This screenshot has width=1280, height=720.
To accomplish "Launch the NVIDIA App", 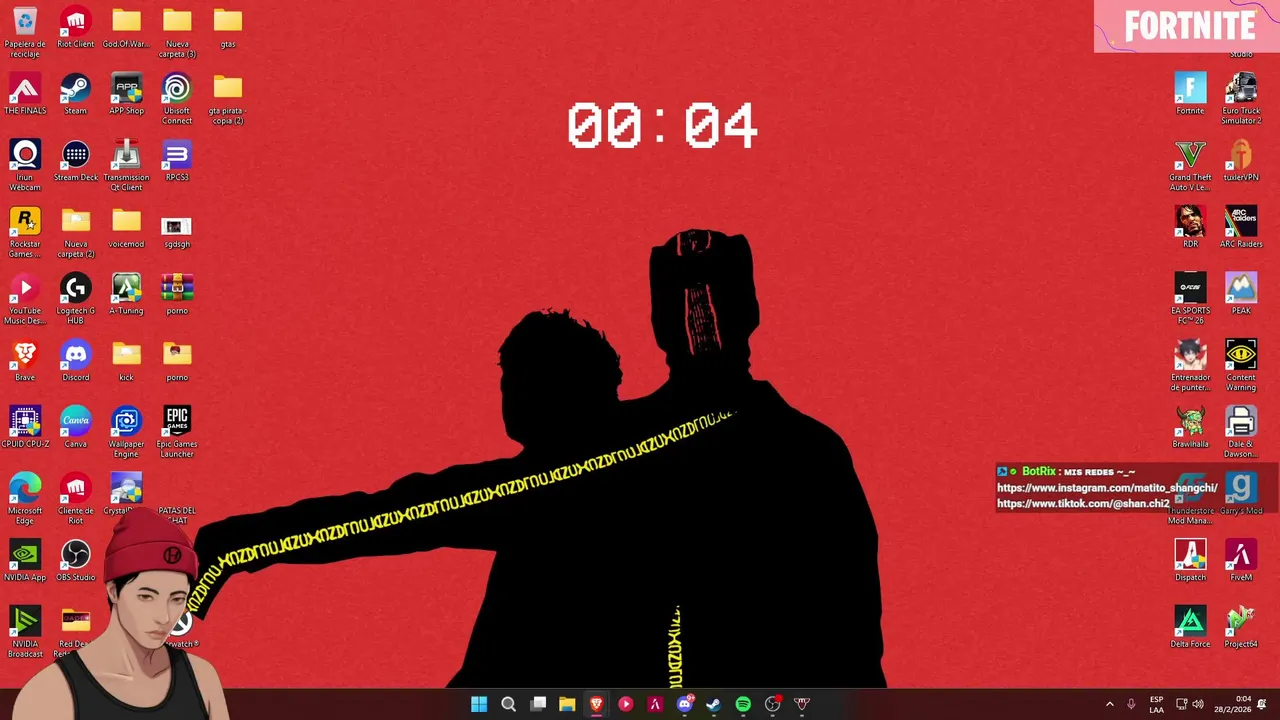I will [x=25, y=561].
